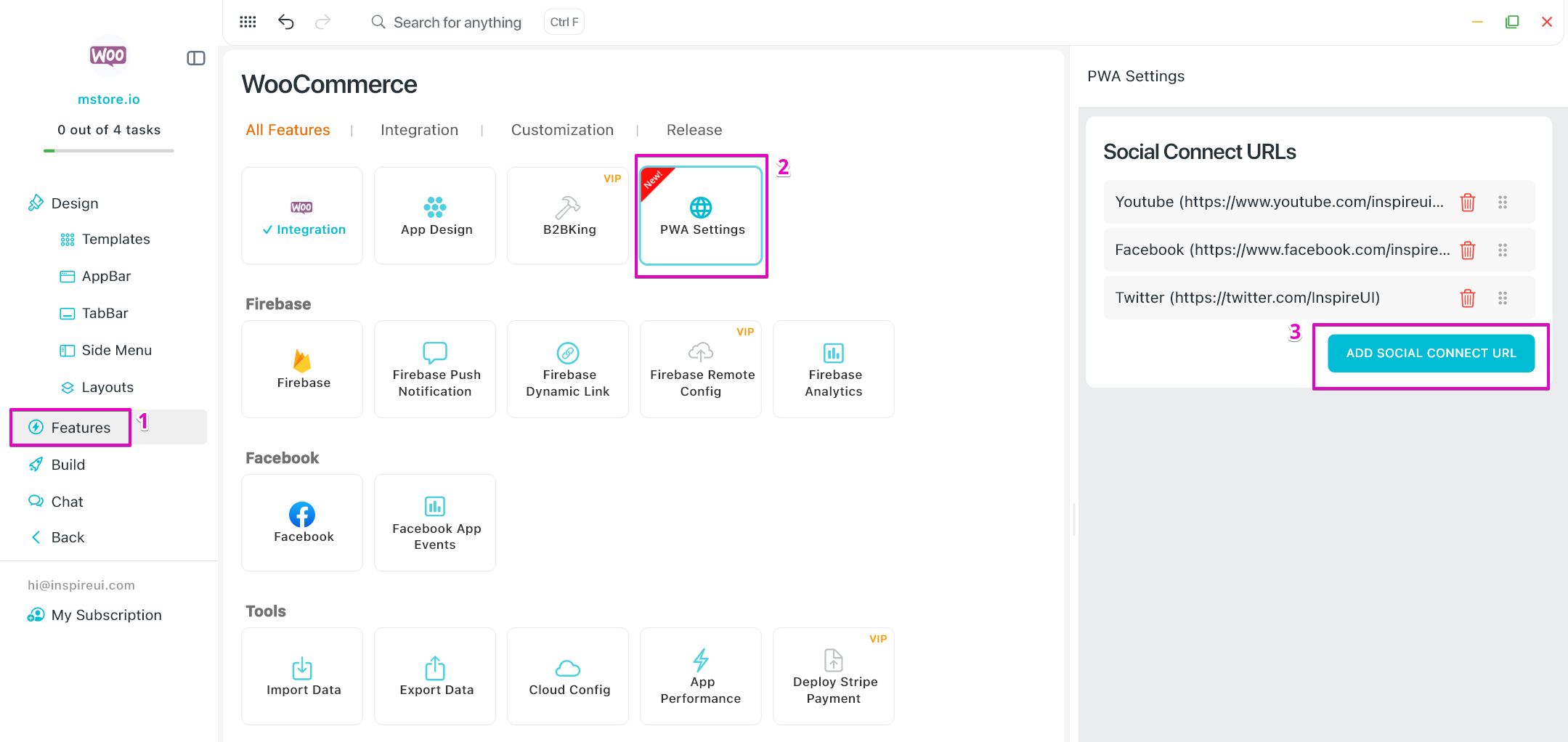Image resolution: width=1568 pixels, height=742 pixels.
Task: Select the App Design feature card
Action: [x=435, y=216]
